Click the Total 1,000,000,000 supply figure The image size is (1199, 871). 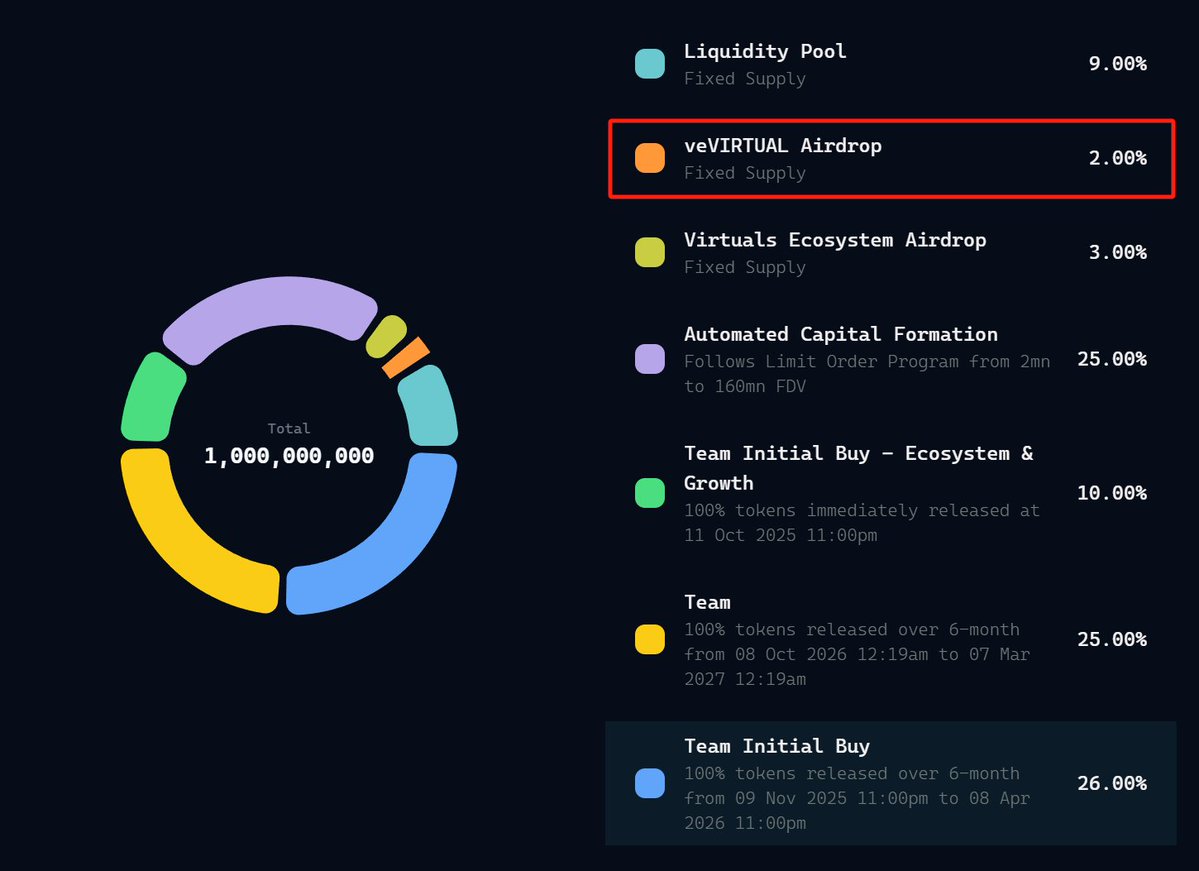289,456
